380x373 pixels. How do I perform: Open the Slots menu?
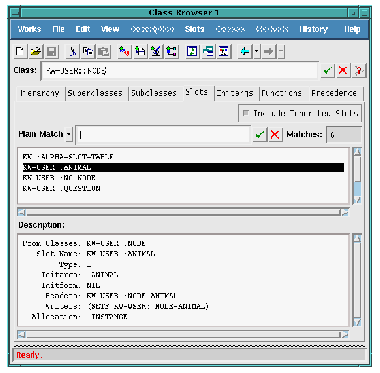pyautogui.click(x=195, y=29)
